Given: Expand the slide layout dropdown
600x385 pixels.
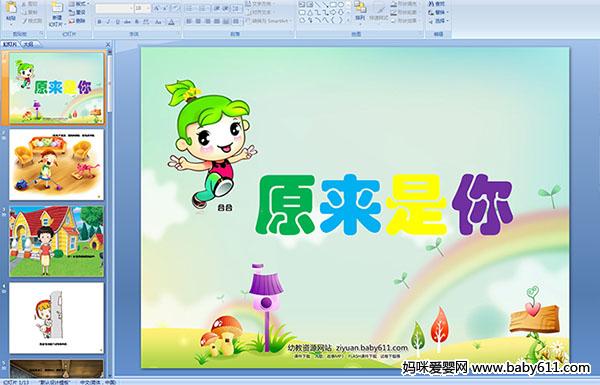Looking at the screenshot, I should (79, 4).
